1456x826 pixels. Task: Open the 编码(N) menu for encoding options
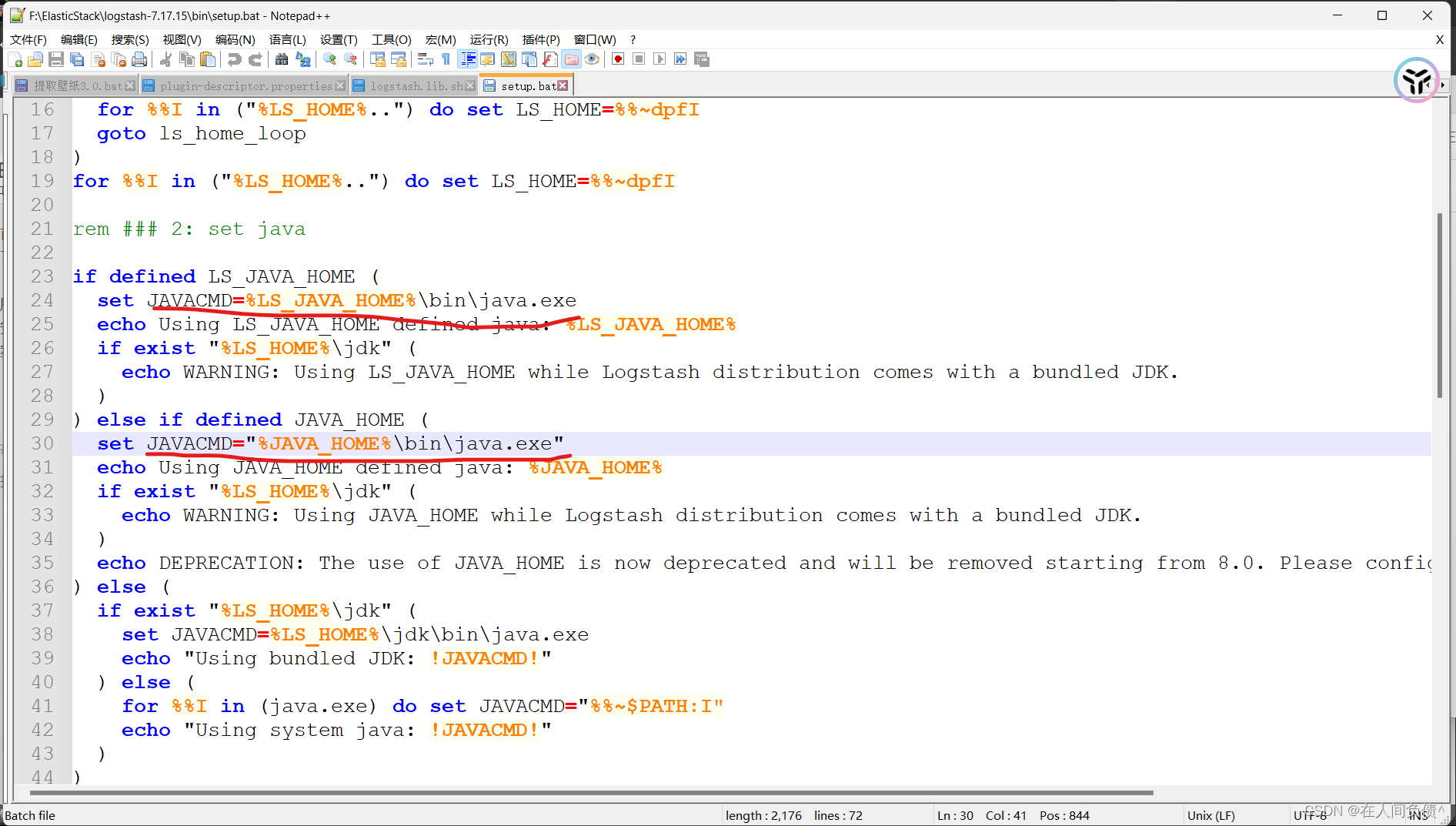pos(235,39)
